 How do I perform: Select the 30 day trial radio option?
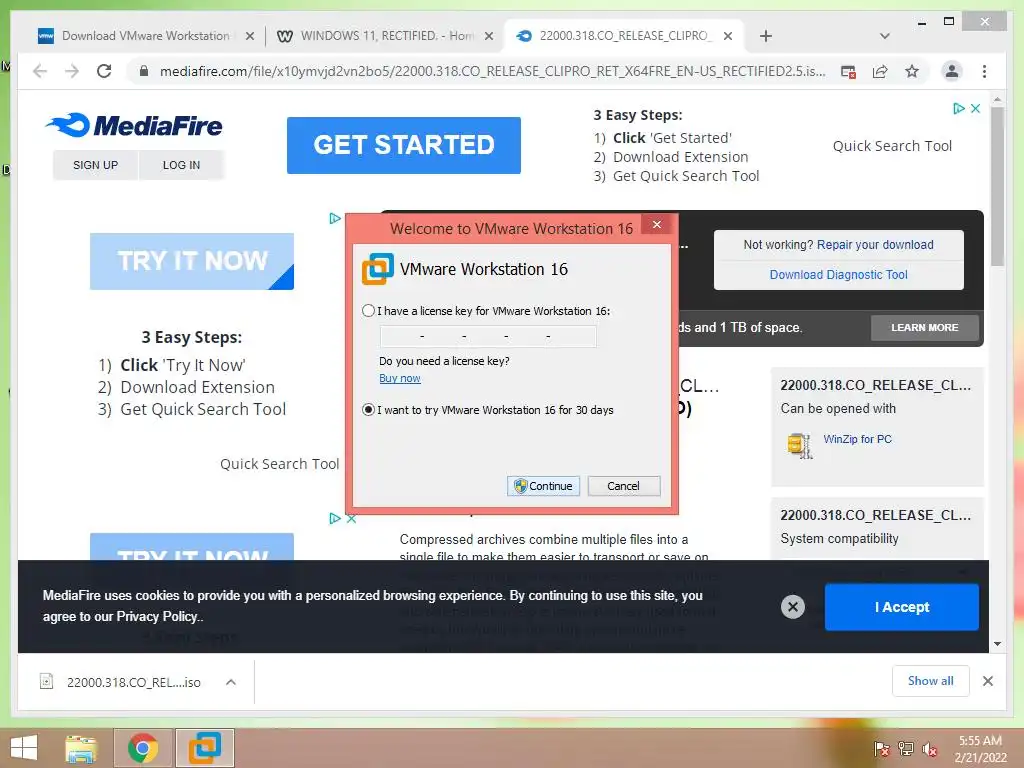point(368,410)
